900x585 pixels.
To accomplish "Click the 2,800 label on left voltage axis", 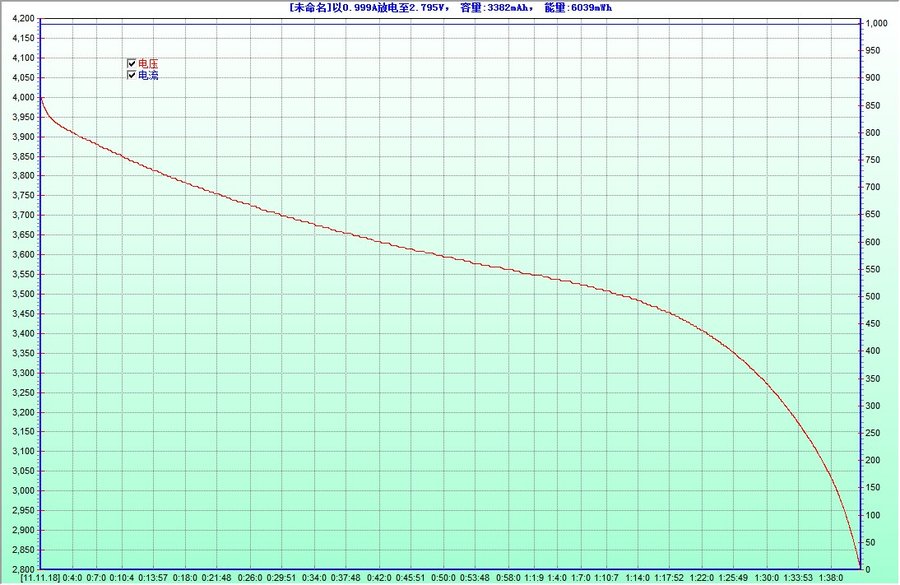I will click(19, 569).
